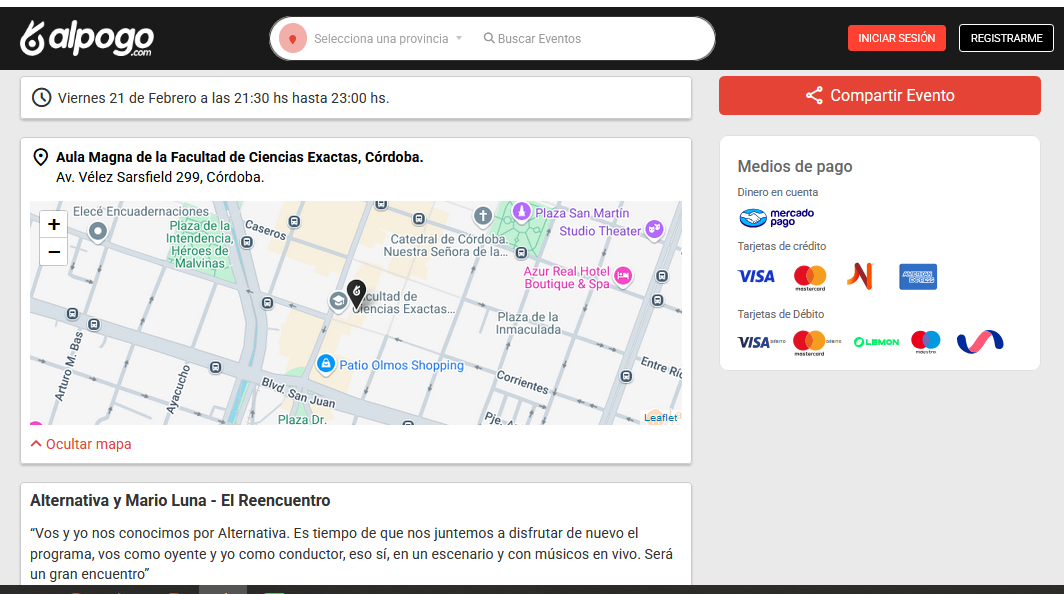This screenshot has width=1064, height=594.
Task: Zoom out on the map
Action: point(54,252)
